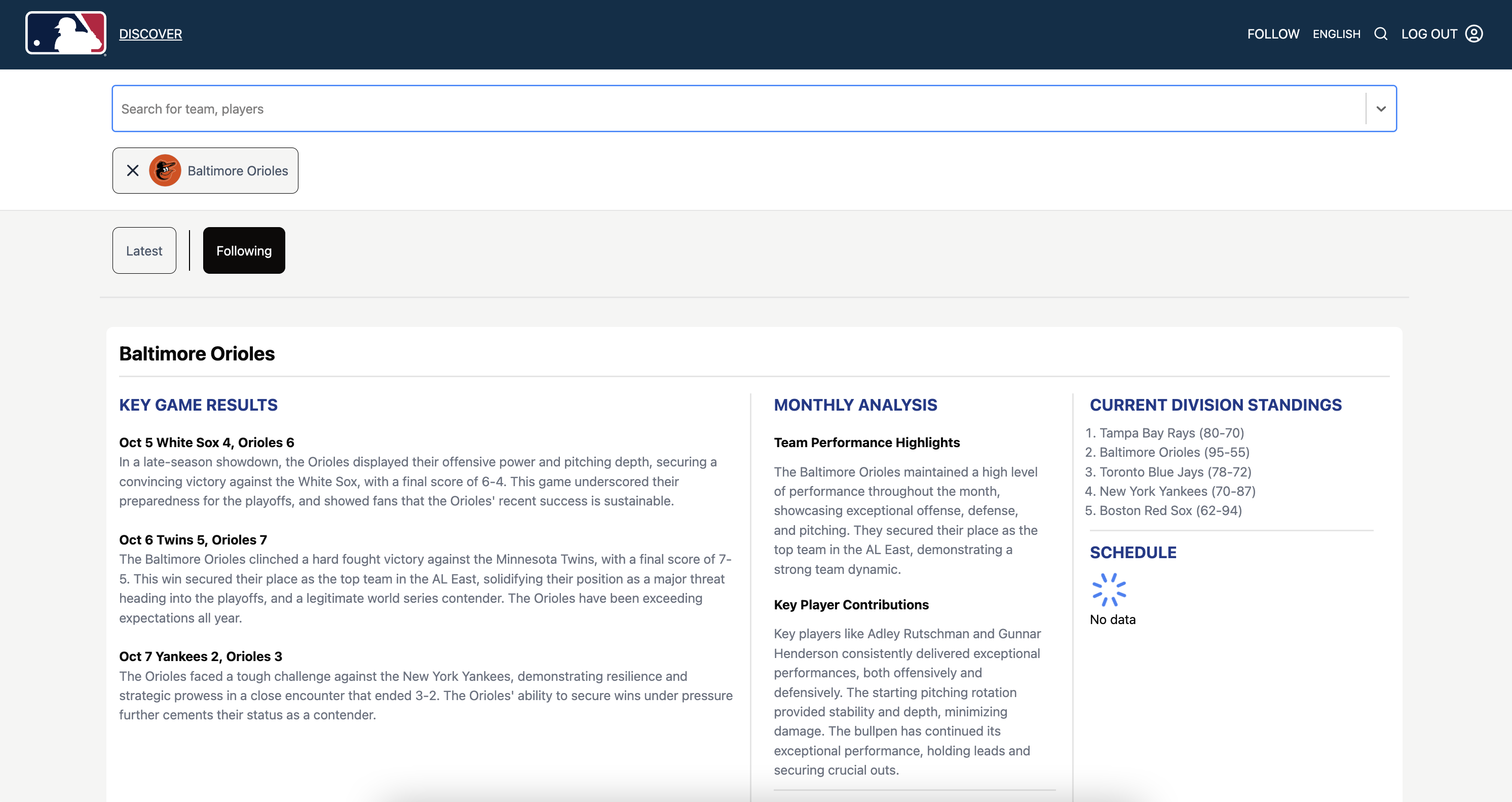This screenshot has width=1512, height=802.
Task: Click the user profile avatar icon
Action: [1474, 34]
